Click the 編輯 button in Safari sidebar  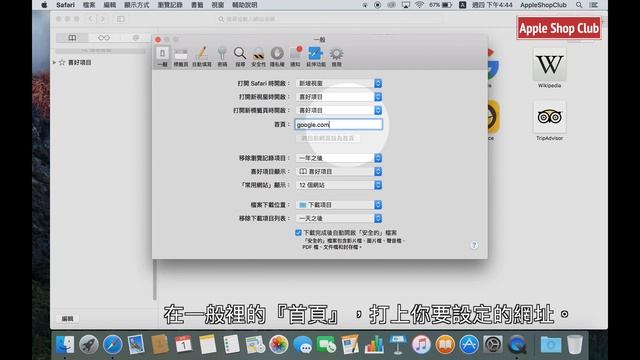click(68, 318)
